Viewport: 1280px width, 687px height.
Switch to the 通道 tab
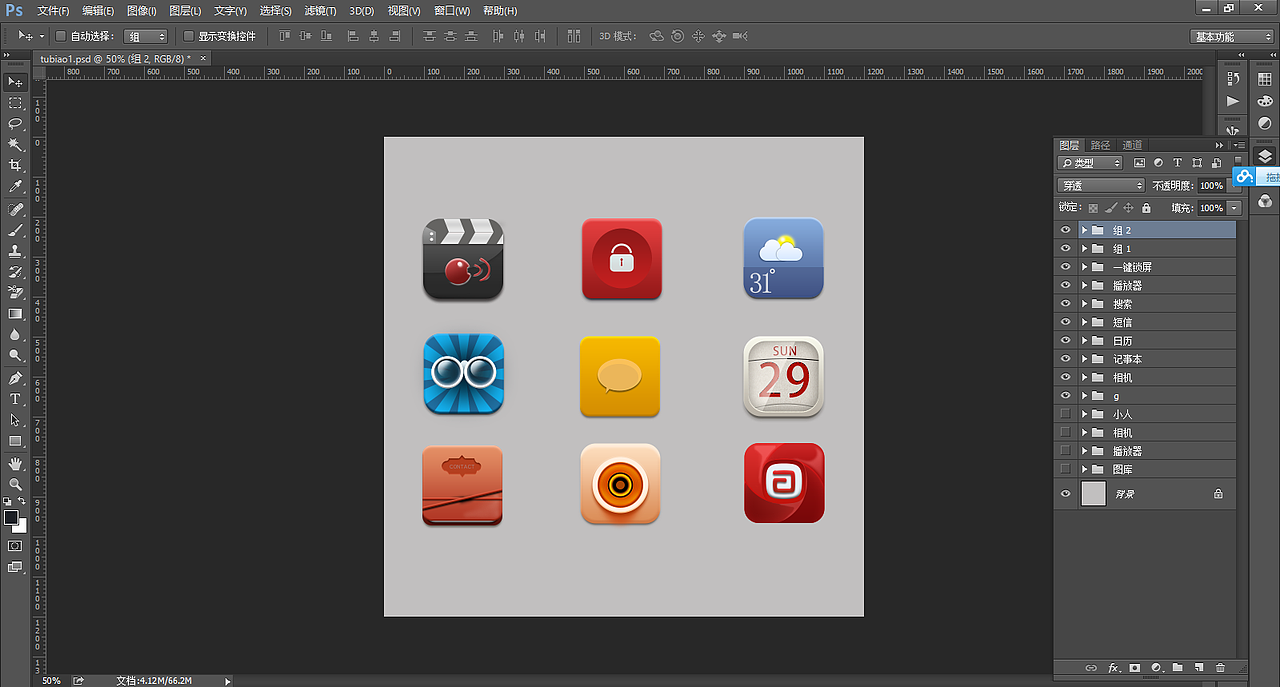1132,145
